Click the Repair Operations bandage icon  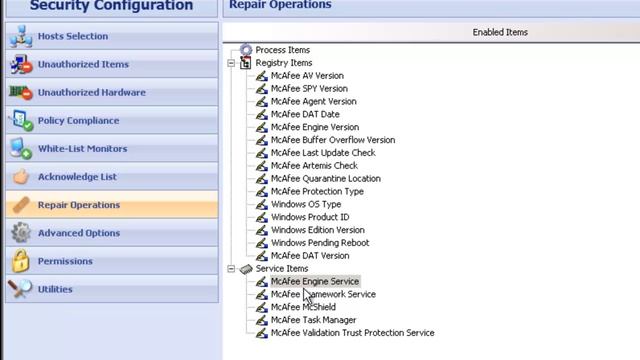(x=20, y=205)
